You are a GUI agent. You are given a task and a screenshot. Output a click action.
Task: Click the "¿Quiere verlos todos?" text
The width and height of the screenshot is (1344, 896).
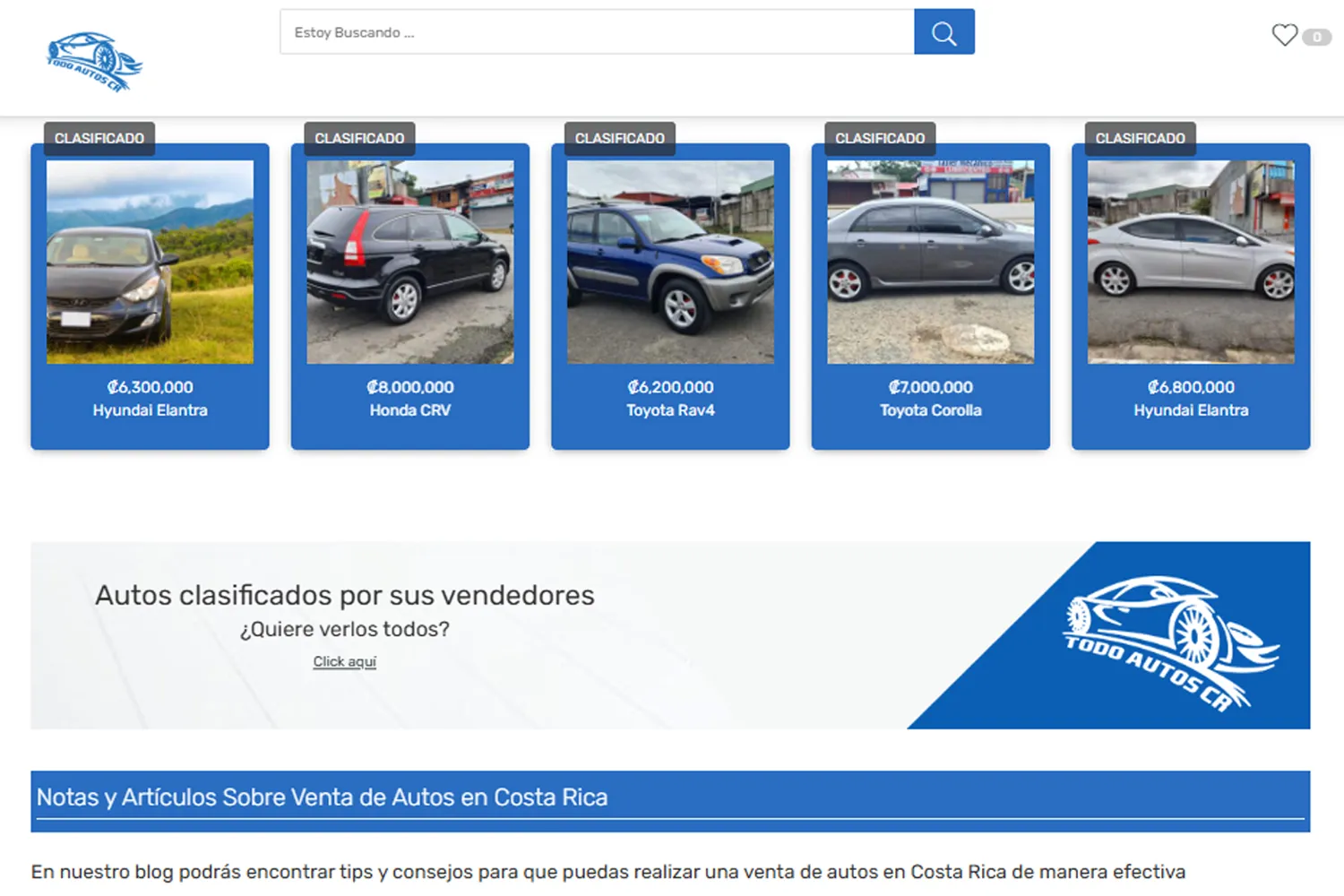[x=345, y=629]
